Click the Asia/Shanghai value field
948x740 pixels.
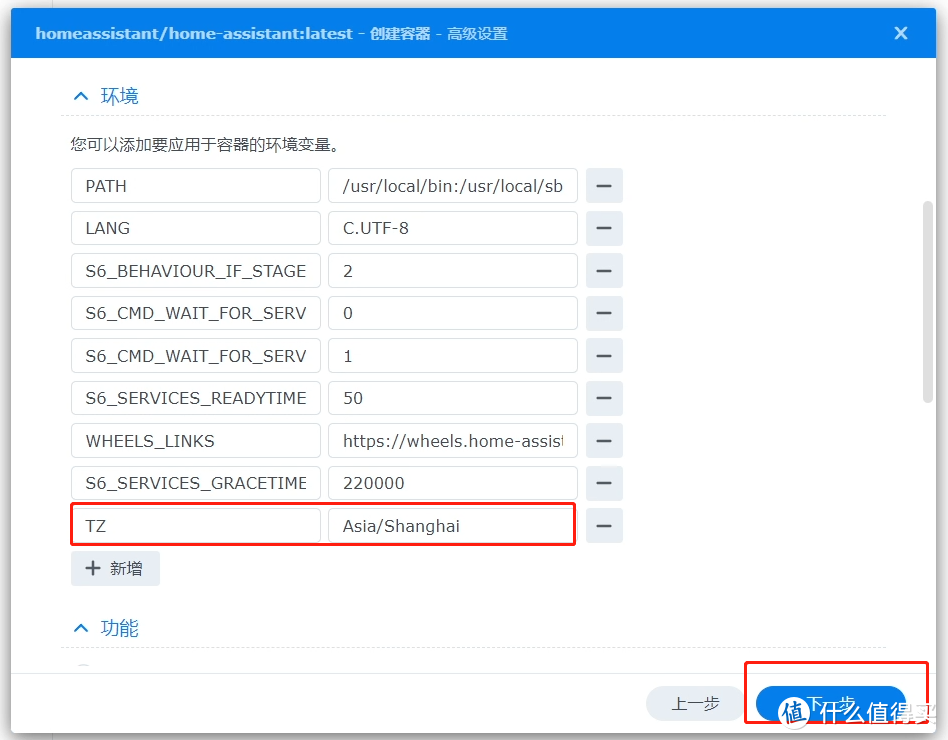pyautogui.click(x=452, y=525)
